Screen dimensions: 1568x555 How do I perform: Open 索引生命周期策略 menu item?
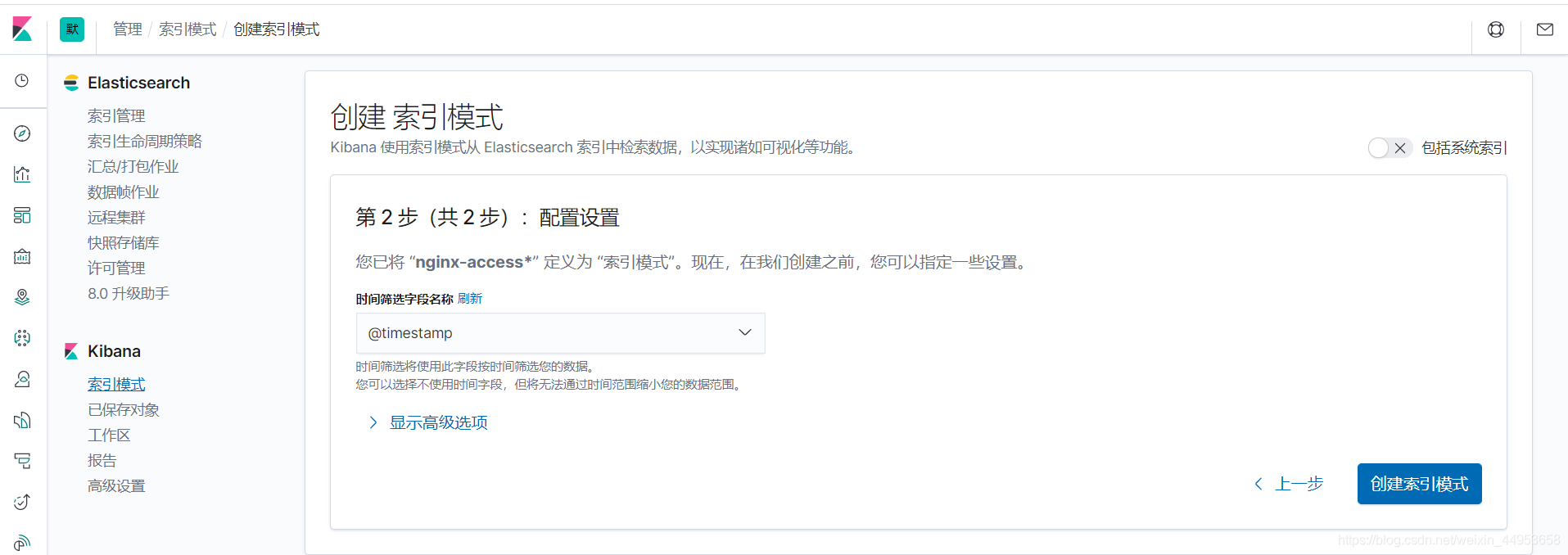coord(145,142)
